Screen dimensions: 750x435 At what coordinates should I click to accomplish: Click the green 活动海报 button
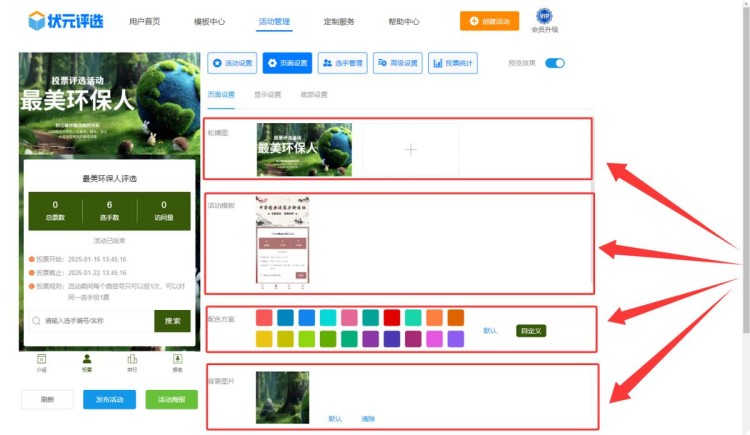171,399
